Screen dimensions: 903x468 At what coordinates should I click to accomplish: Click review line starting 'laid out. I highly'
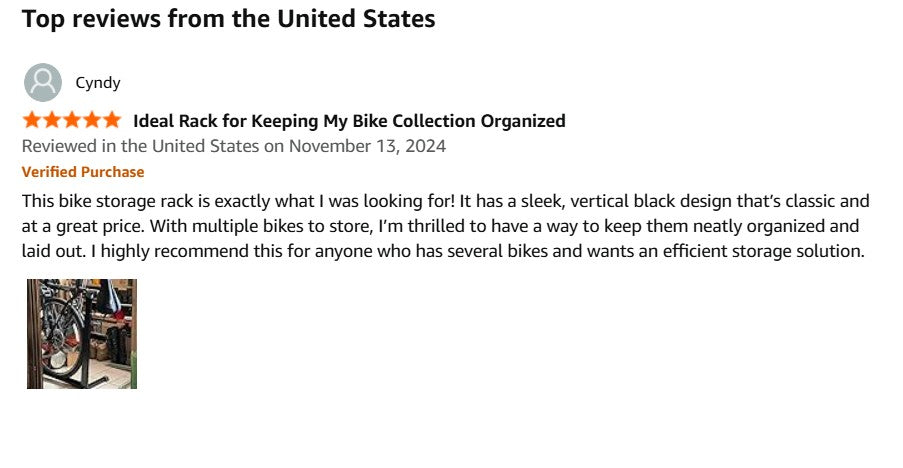442,251
